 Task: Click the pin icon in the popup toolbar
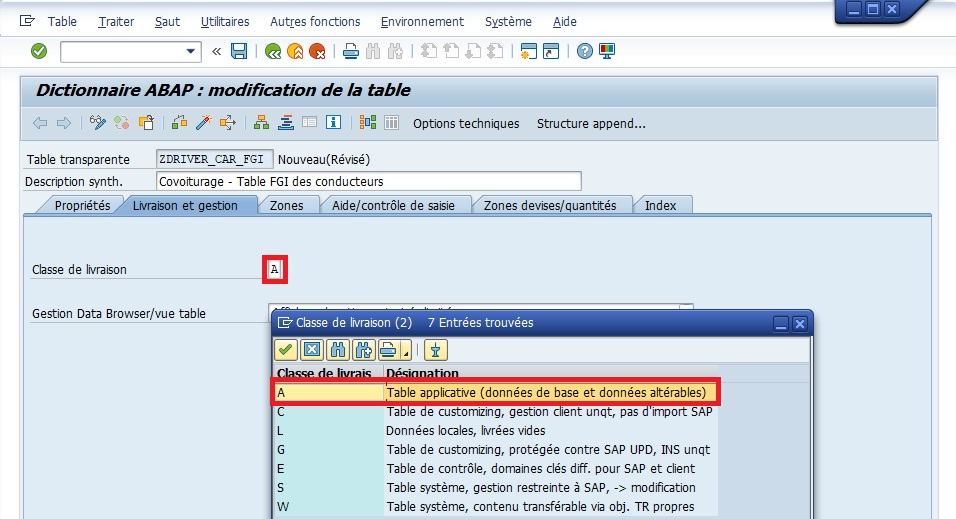pyautogui.click(x=435, y=349)
